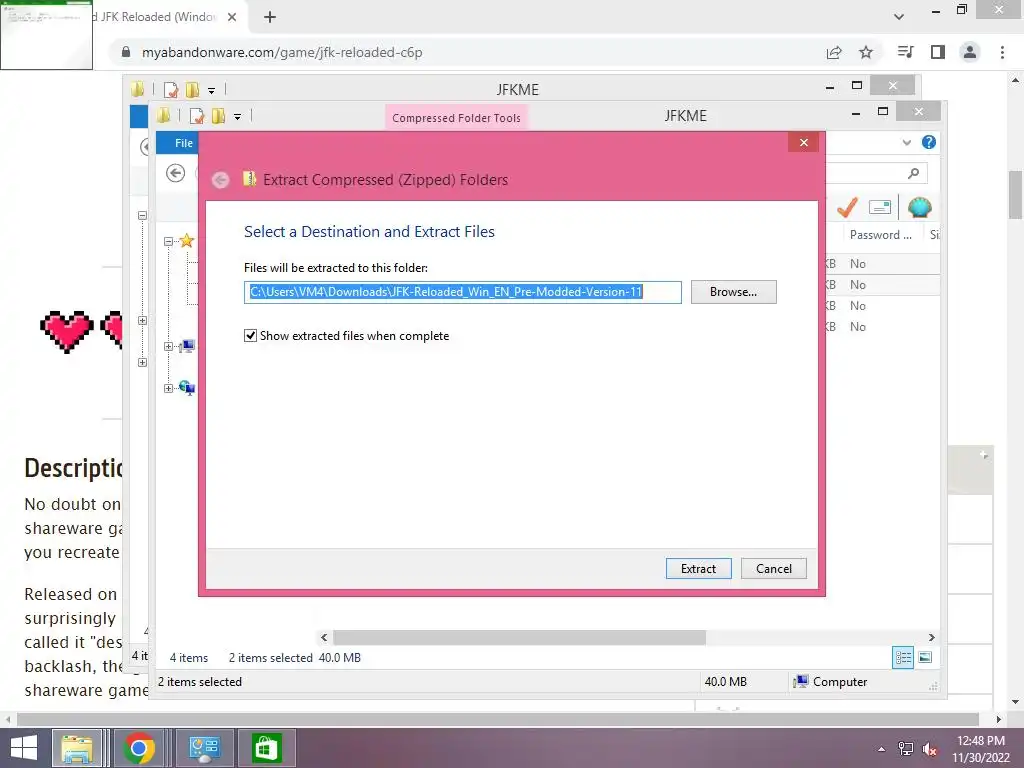This screenshot has height=768, width=1024.
Task: Open the Windows Start menu
Action: coord(24,748)
